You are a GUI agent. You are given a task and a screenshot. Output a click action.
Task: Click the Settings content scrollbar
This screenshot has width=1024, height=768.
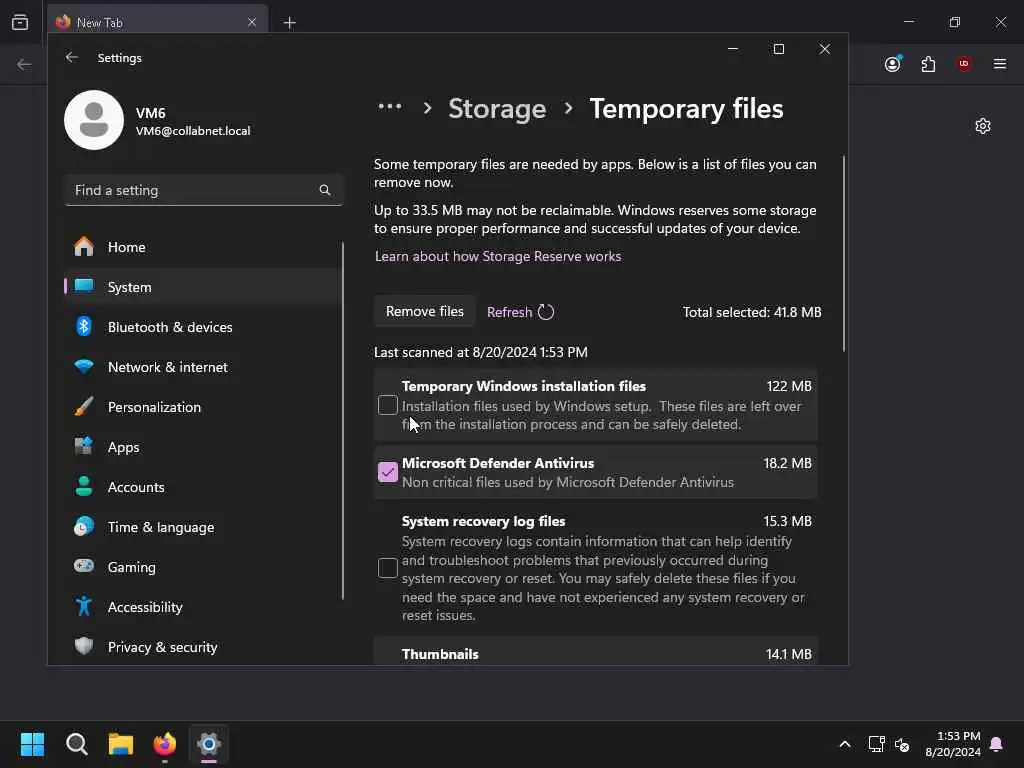[x=844, y=253]
